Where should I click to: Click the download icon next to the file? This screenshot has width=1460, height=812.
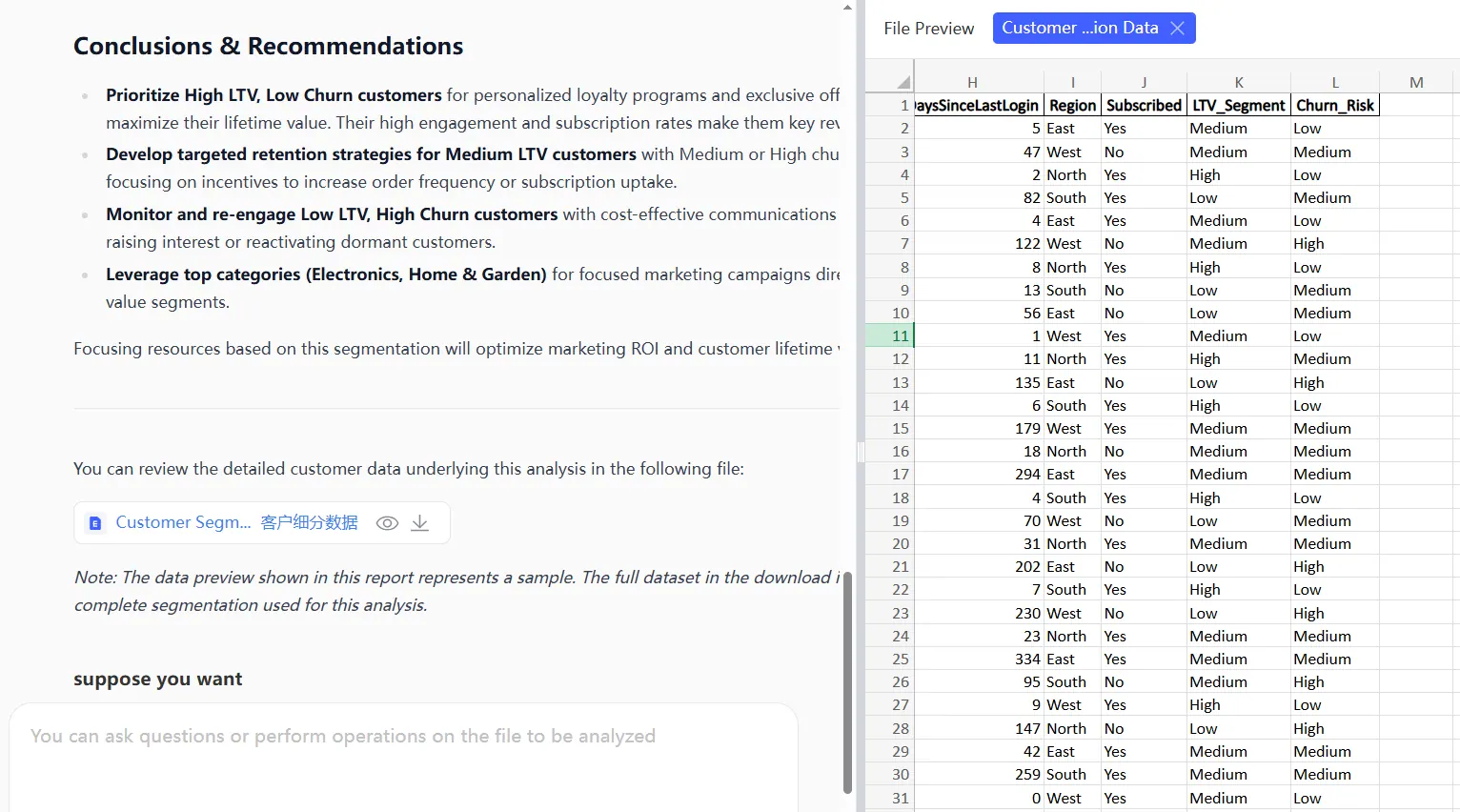pos(419,523)
